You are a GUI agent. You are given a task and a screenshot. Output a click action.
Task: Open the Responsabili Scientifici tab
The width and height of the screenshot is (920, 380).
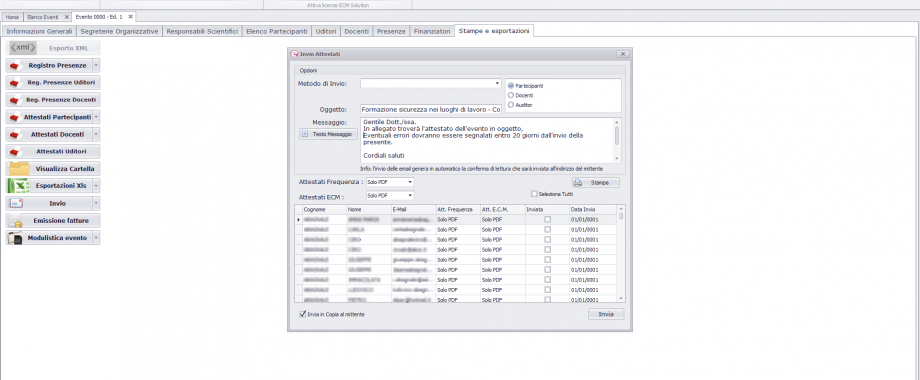[x=202, y=31]
